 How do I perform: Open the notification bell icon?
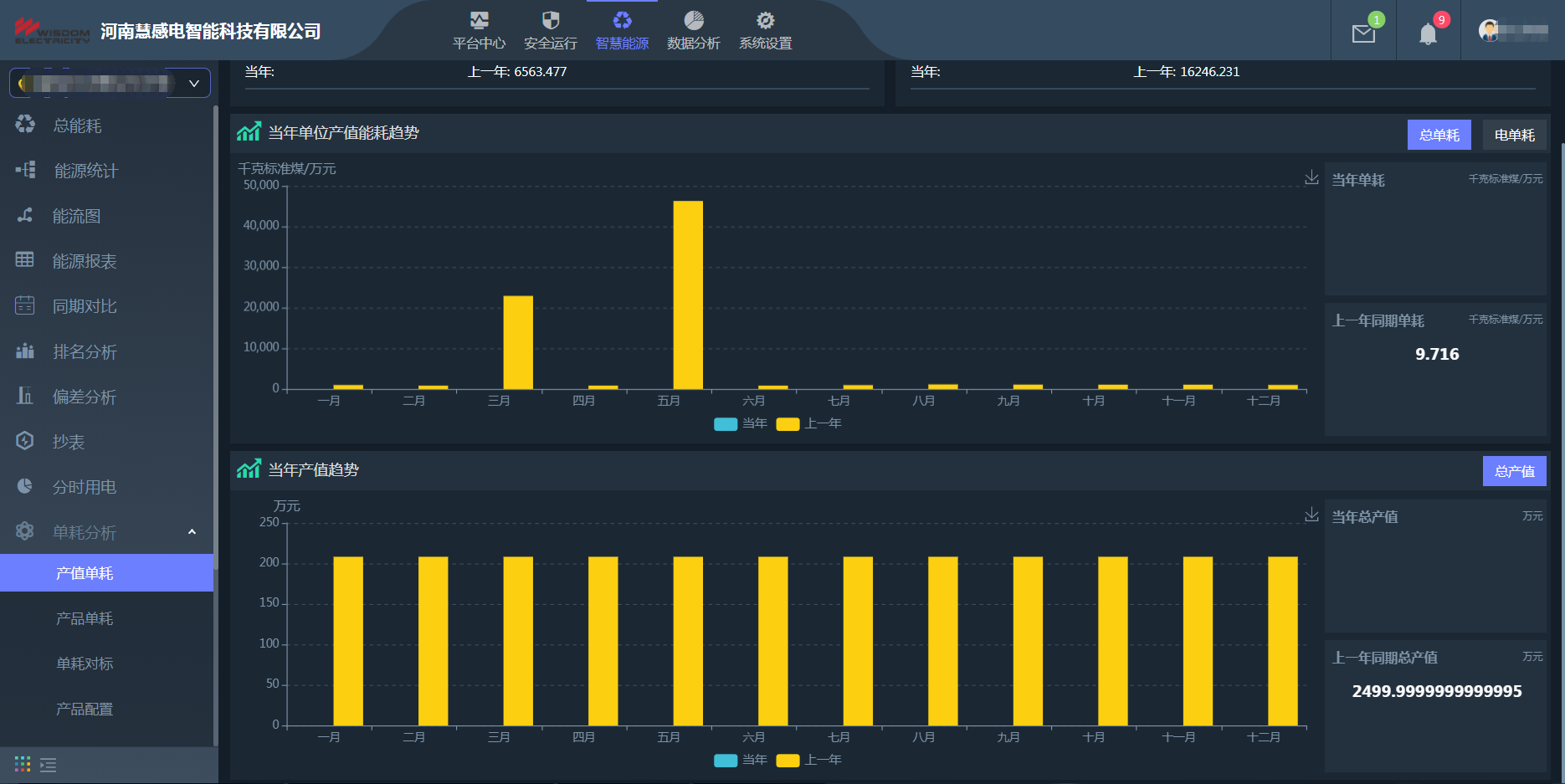click(1428, 33)
